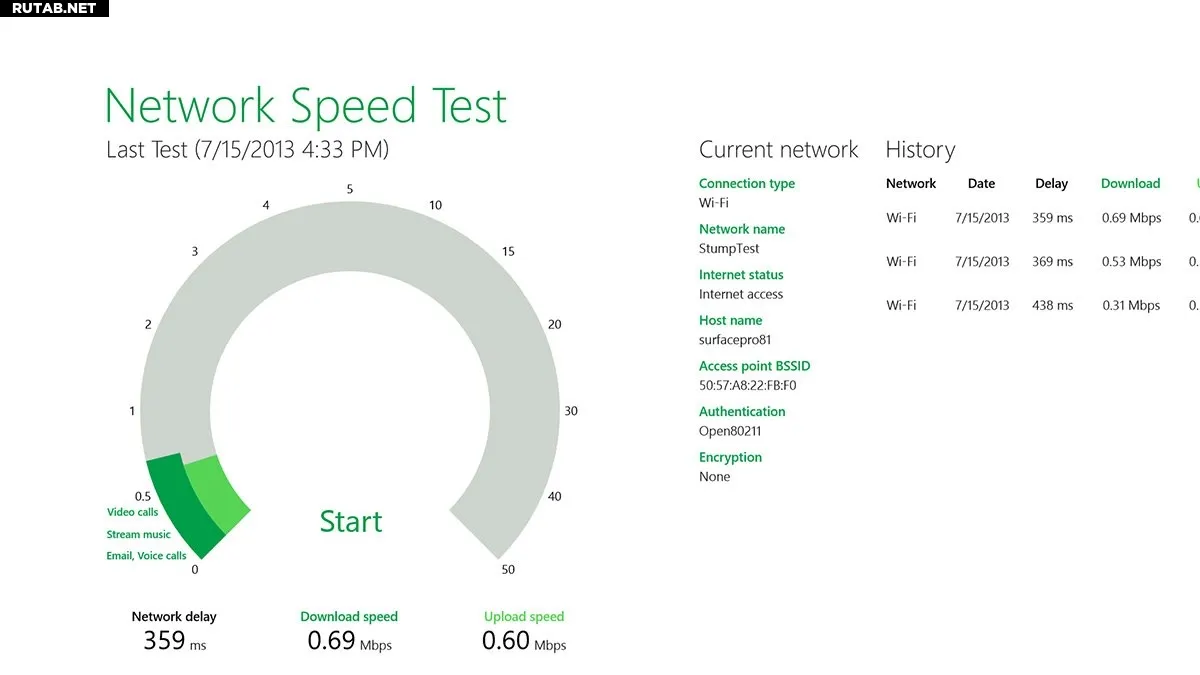Click the 0.69 Mbps download speed readout

pyautogui.click(x=349, y=641)
